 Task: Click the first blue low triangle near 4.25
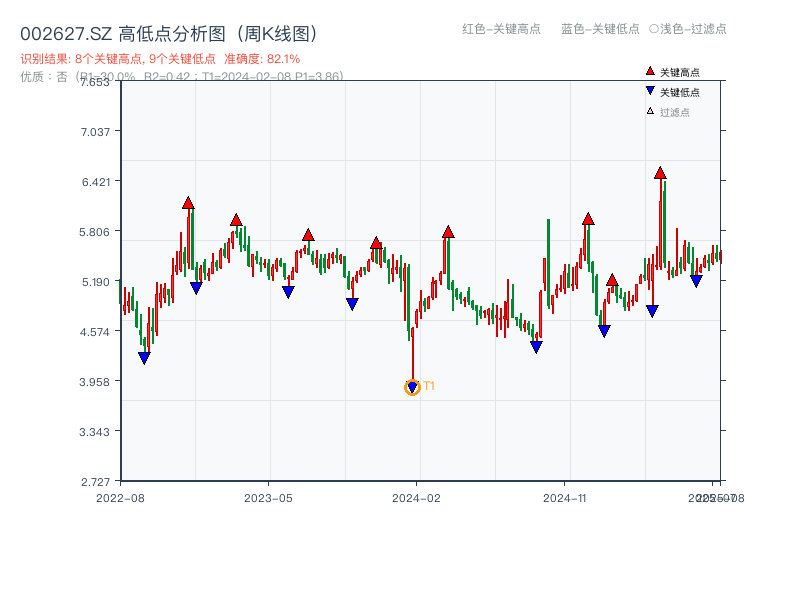pyautogui.click(x=144, y=358)
